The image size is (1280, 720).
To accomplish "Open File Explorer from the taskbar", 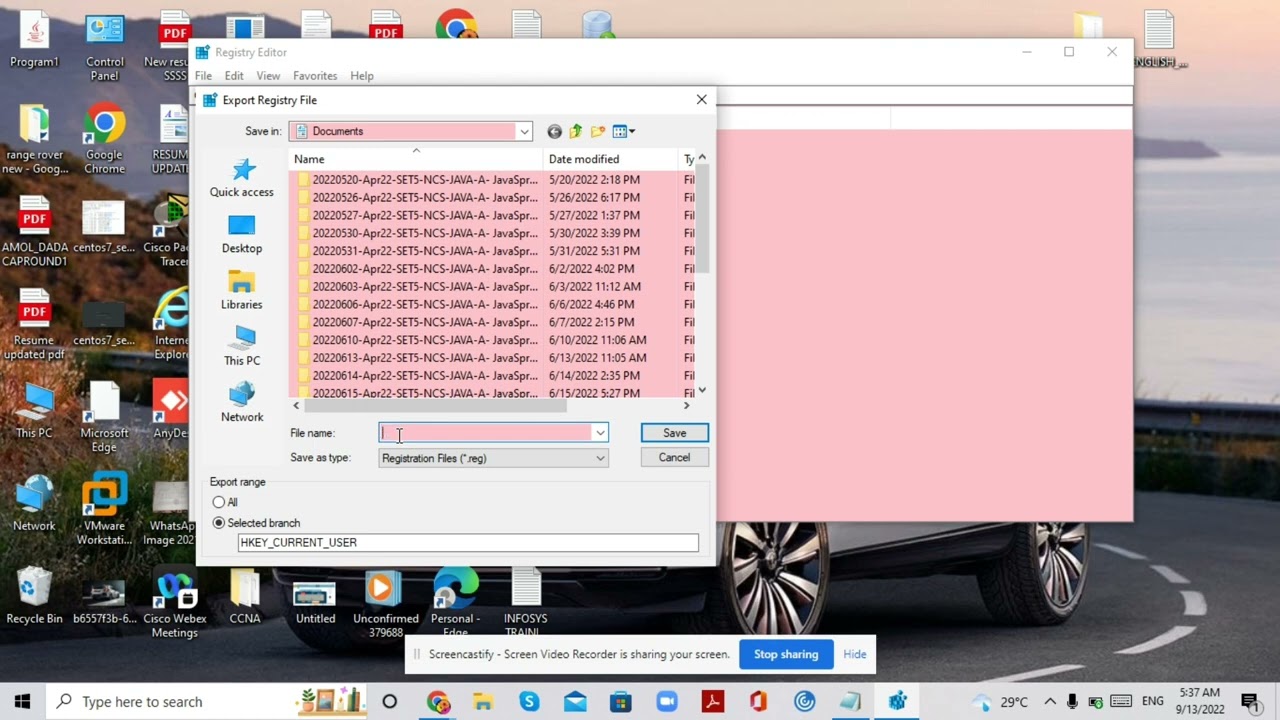I will pyautogui.click(x=483, y=701).
